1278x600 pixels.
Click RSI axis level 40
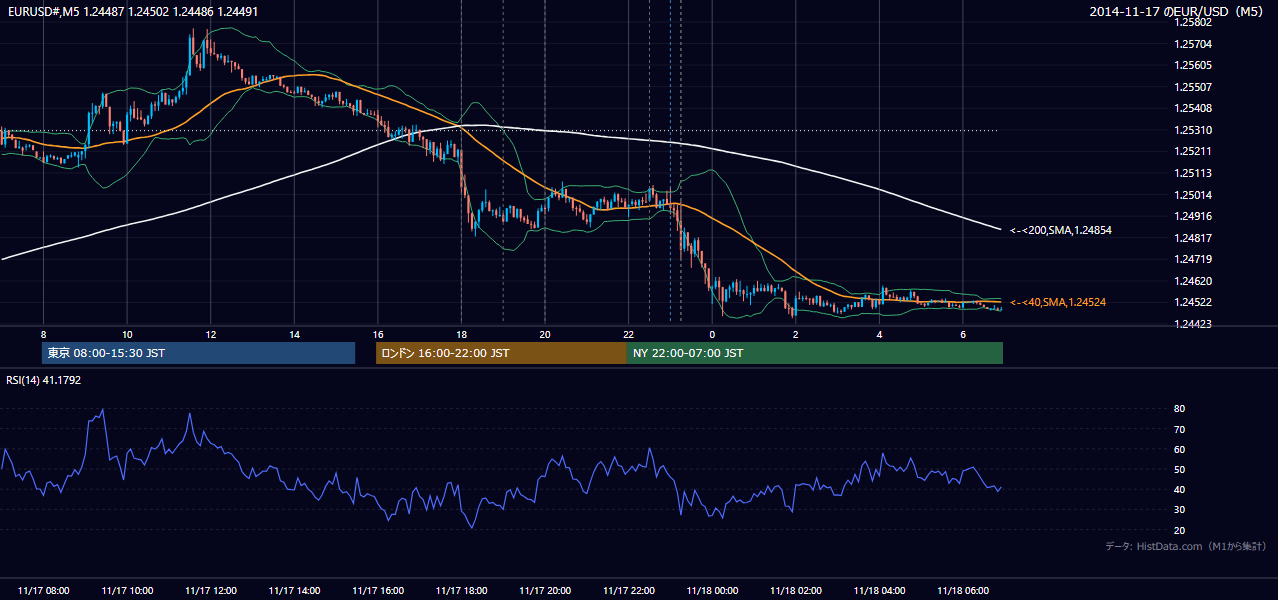(x=1180, y=489)
